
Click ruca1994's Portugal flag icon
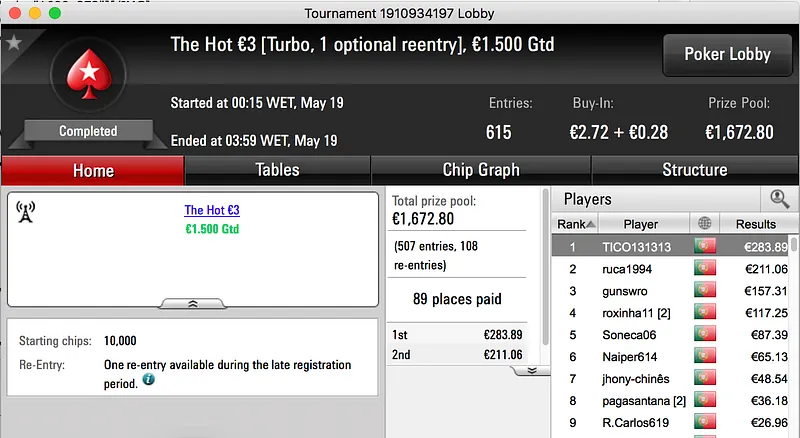click(x=705, y=268)
